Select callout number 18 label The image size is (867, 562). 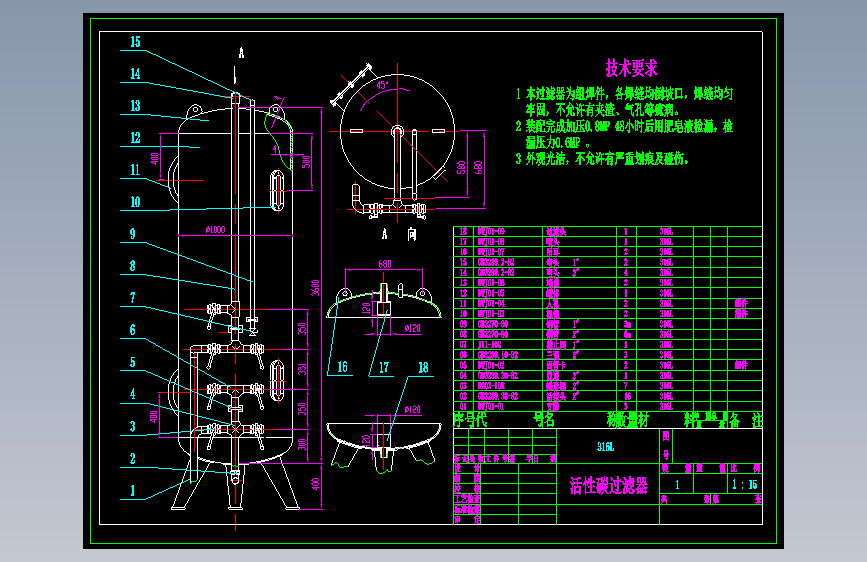[x=423, y=367]
